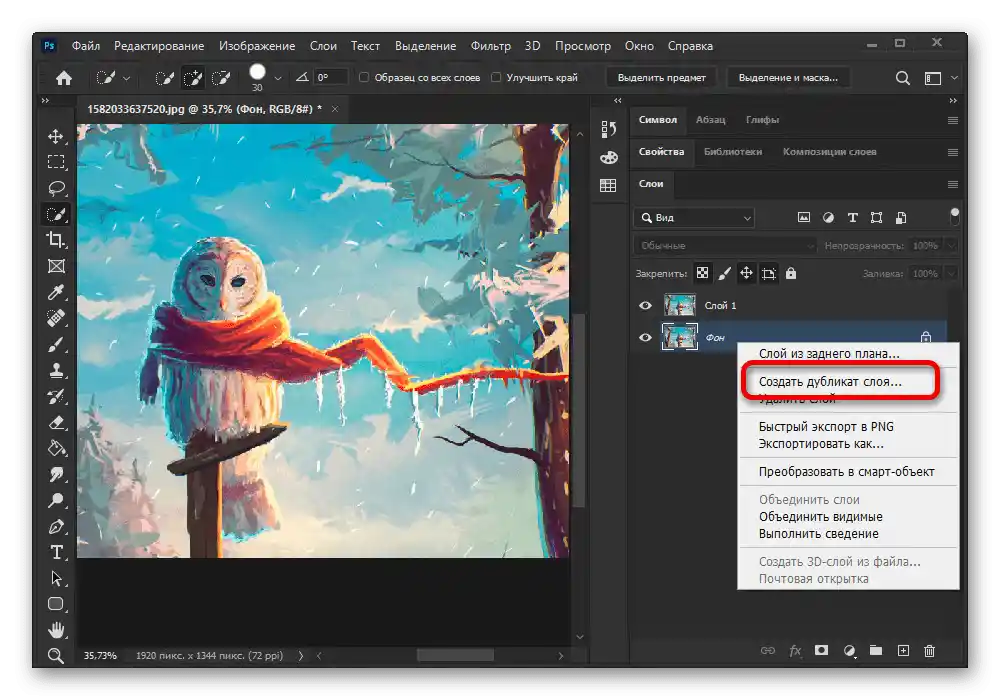Image resolution: width=1000 pixels, height=700 pixels.
Task: Select the Crop tool
Action: click(56, 240)
